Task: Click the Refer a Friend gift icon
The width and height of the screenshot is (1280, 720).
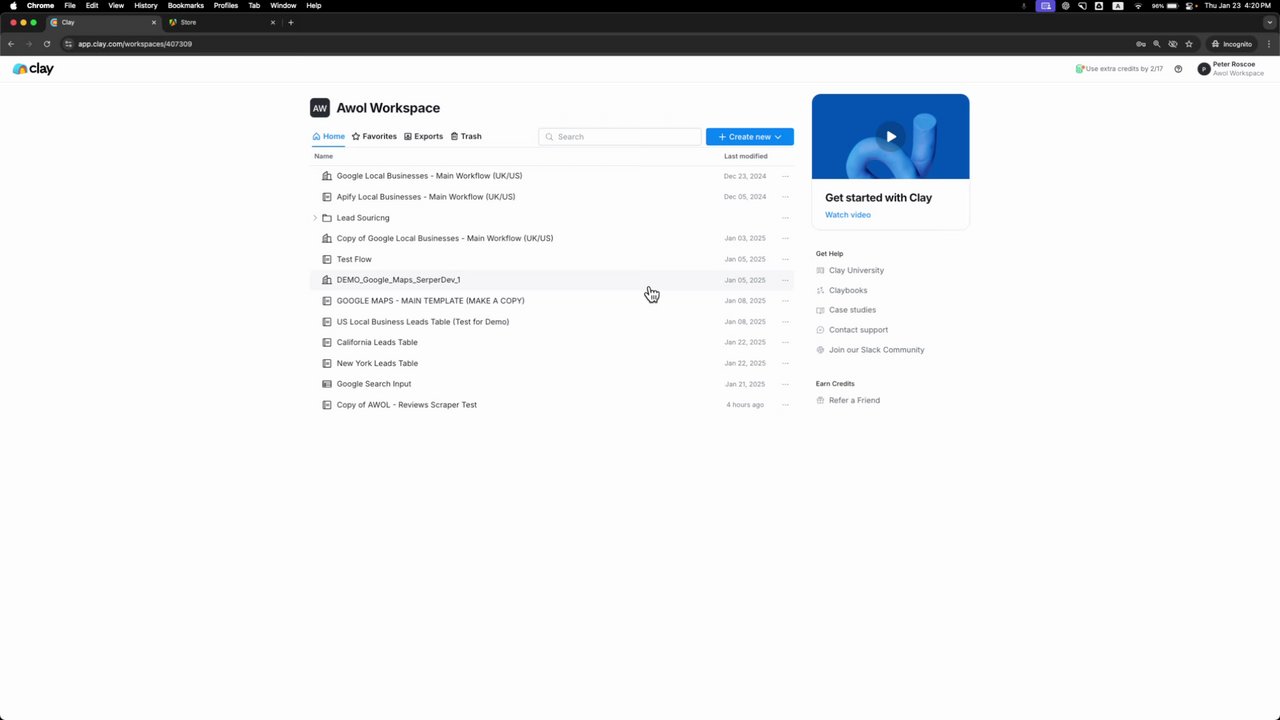Action: (820, 400)
